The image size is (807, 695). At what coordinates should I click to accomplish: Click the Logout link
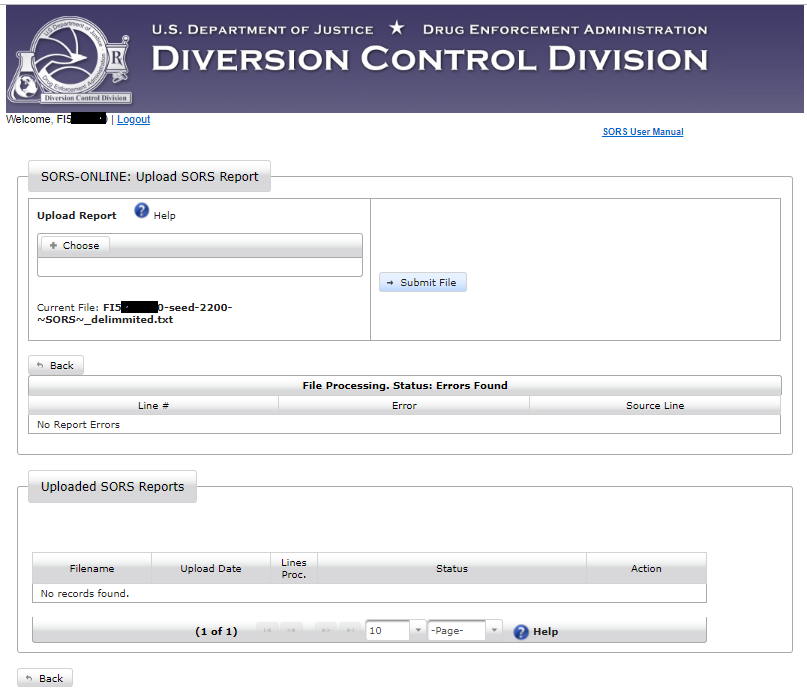133,119
